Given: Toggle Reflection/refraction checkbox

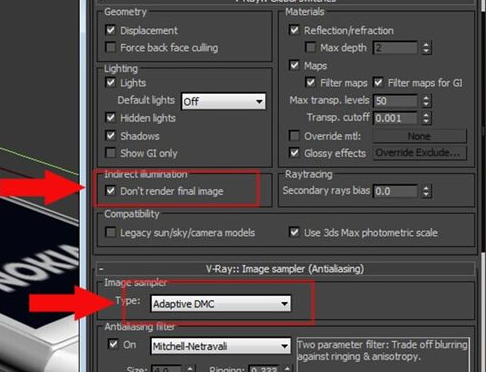Looking at the screenshot, I should (294, 30).
